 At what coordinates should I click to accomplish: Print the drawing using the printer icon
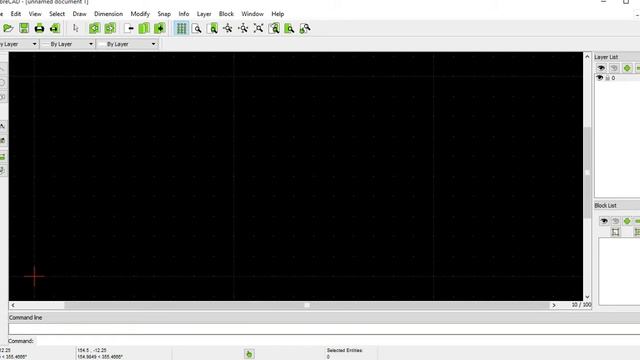39,28
